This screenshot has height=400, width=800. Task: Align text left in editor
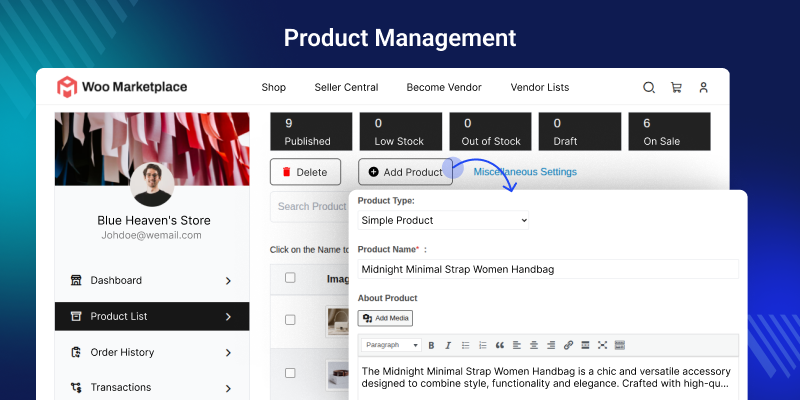[x=517, y=345]
